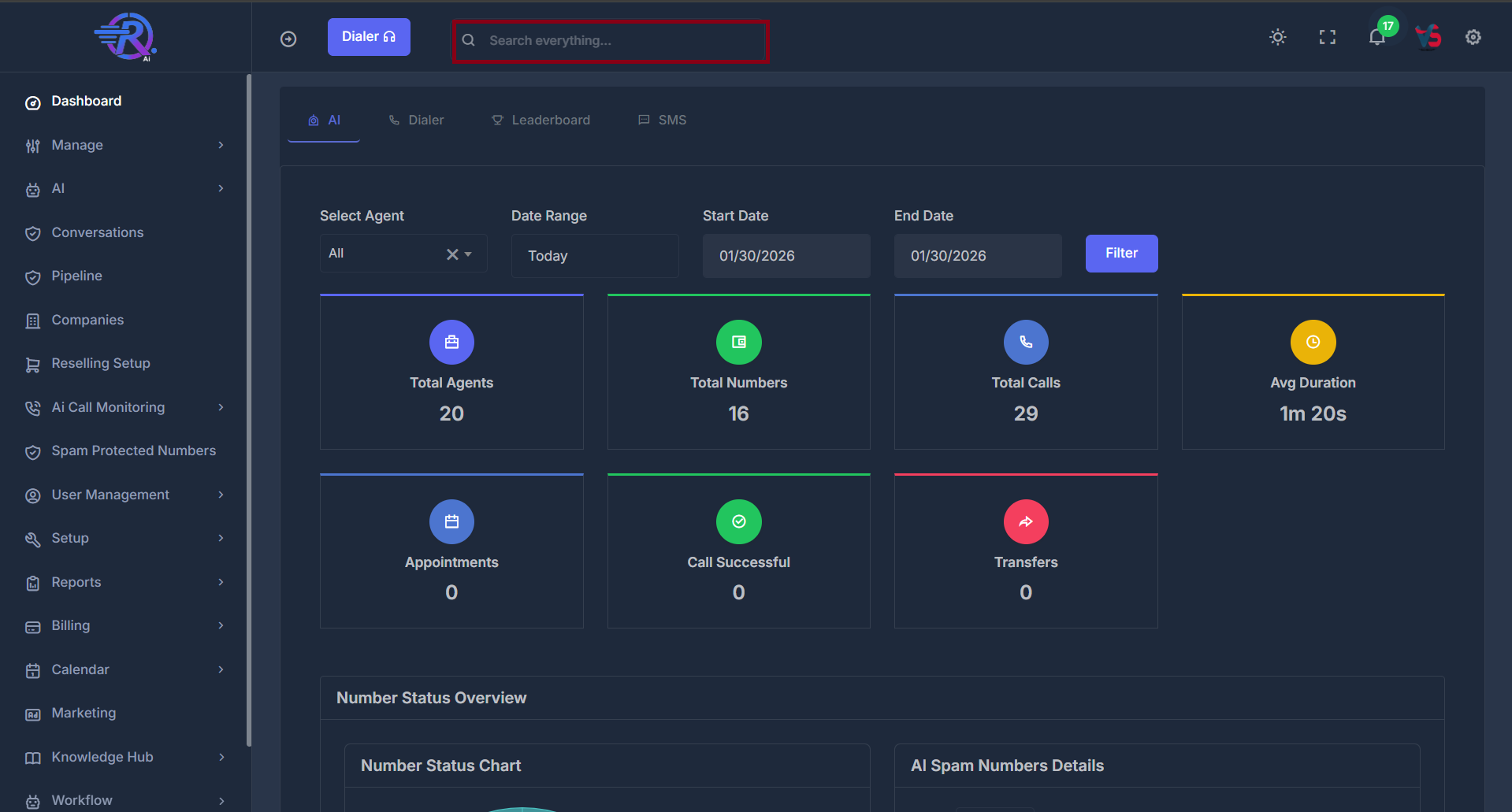Click the Ai Call Monitoring sidebar icon
1512x812 pixels.
coord(32,407)
